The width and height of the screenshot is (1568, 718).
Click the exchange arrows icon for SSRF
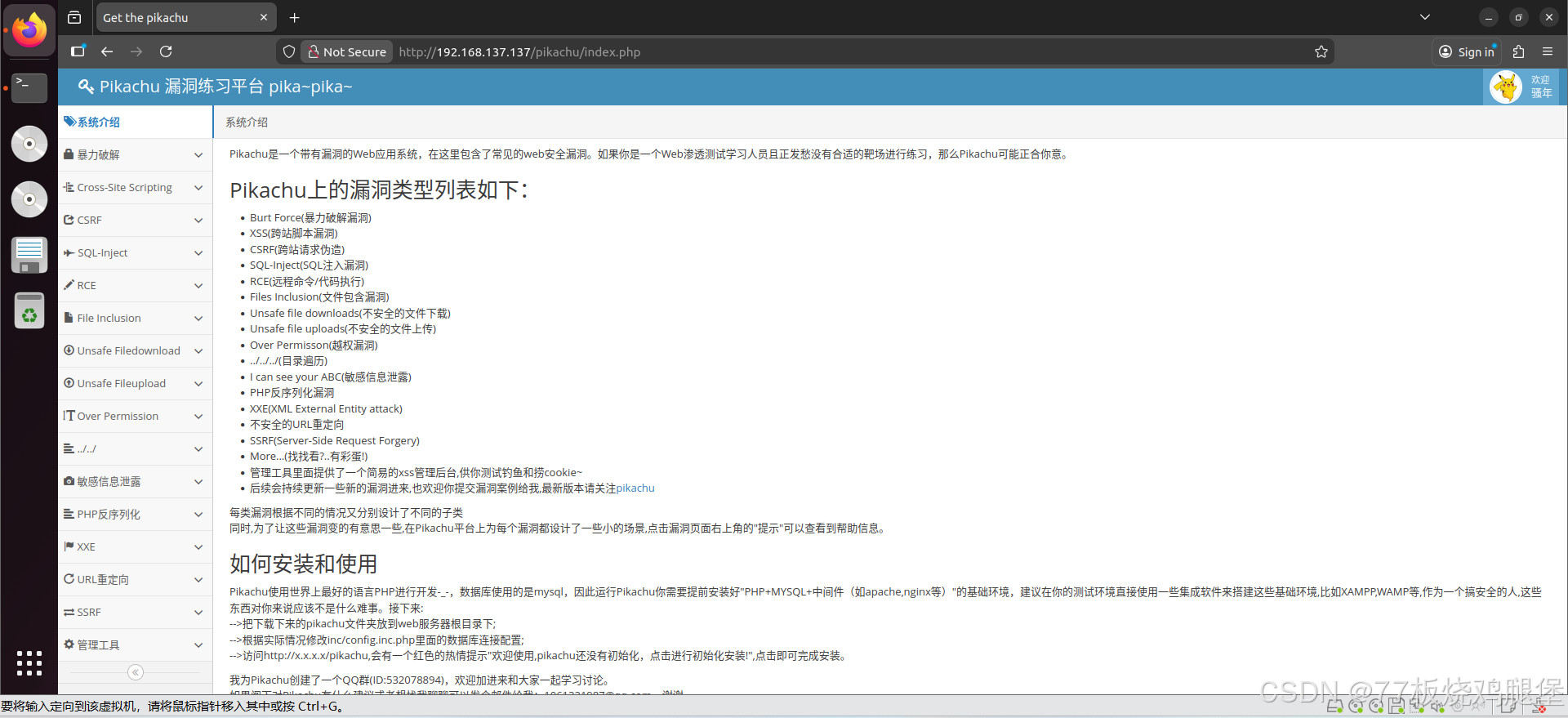69,612
